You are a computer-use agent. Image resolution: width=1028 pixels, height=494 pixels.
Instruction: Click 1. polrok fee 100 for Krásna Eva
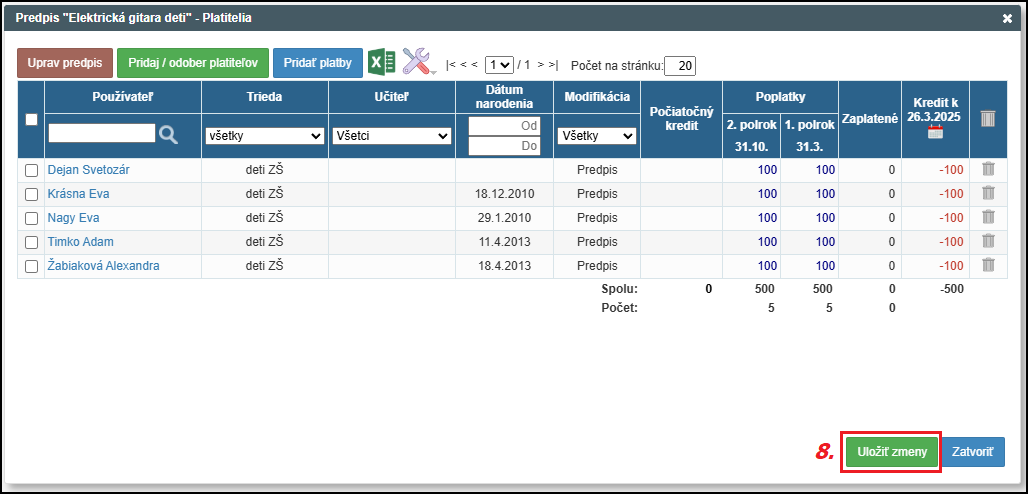click(x=825, y=194)
